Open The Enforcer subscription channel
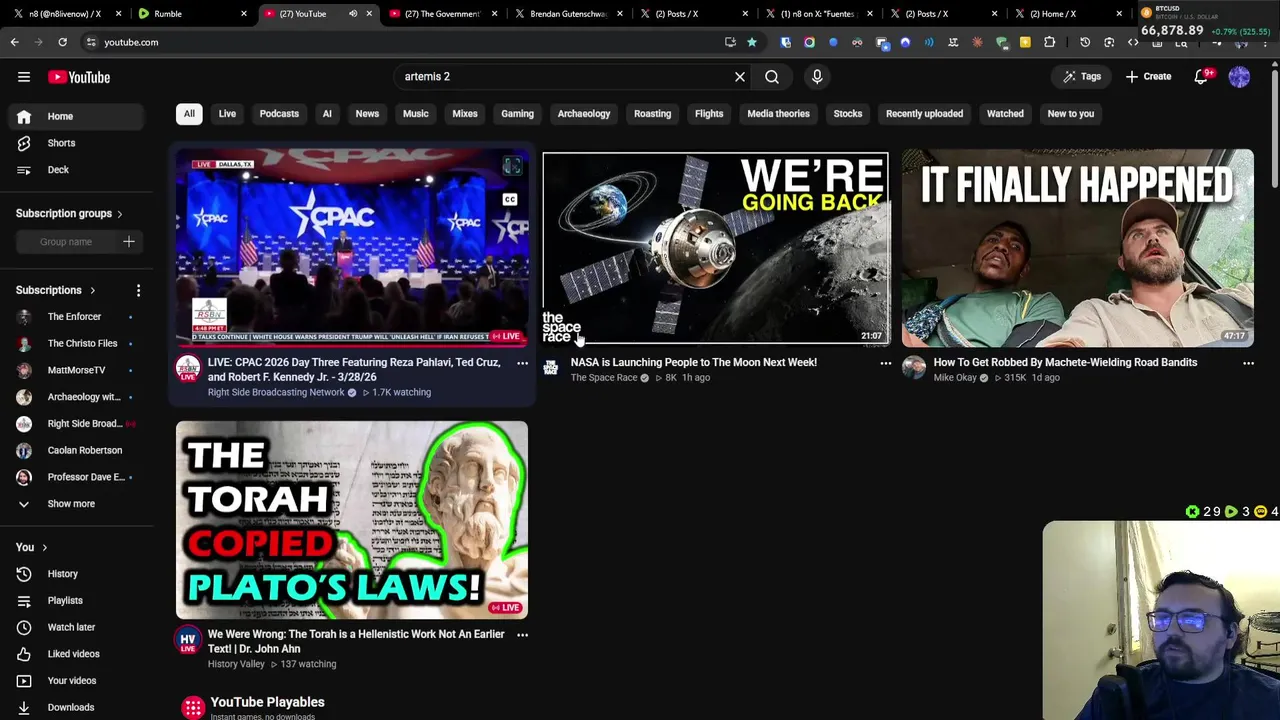The width and height of the screenshot is (1280, 720). (75, 317)
